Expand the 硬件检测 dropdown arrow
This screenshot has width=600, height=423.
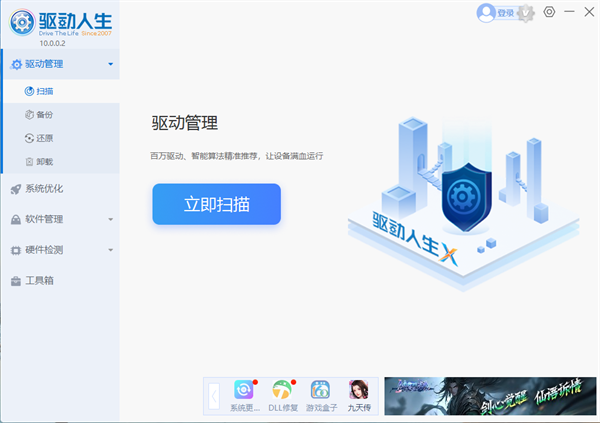click(x=111, y=250)
